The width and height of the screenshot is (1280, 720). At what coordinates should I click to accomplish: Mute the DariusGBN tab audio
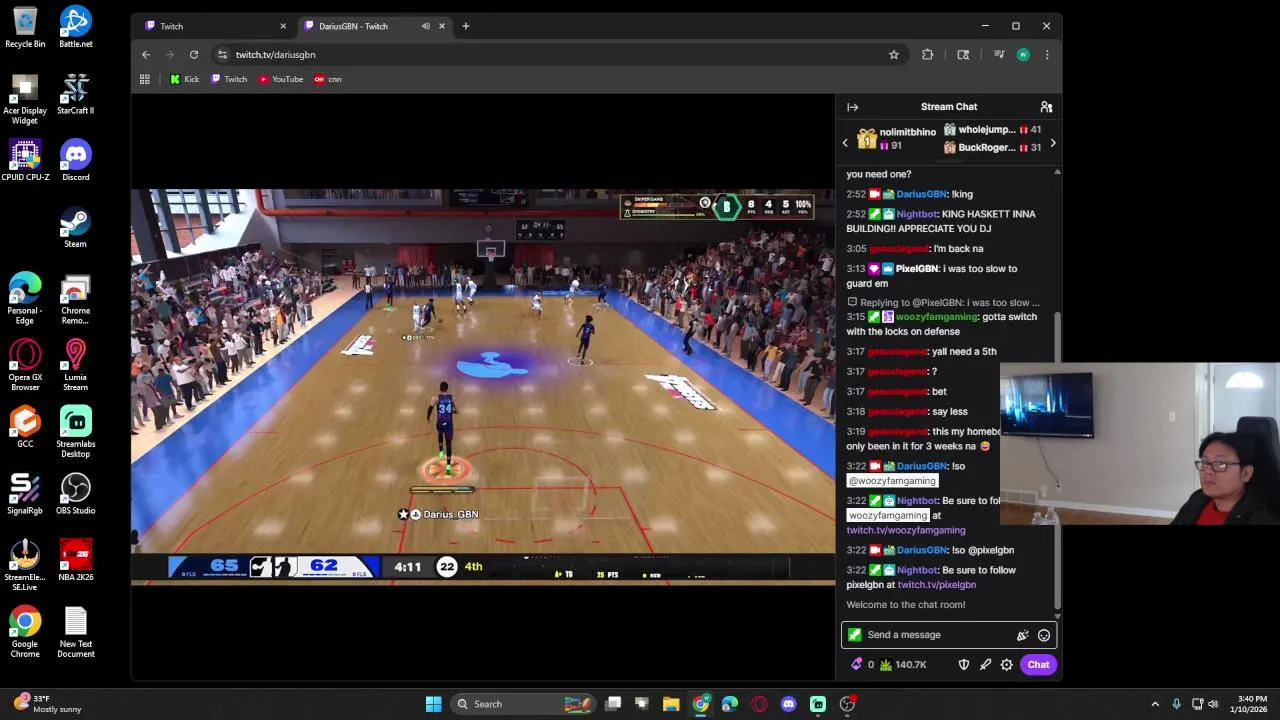pyautogui.click(x=426, y=26)
